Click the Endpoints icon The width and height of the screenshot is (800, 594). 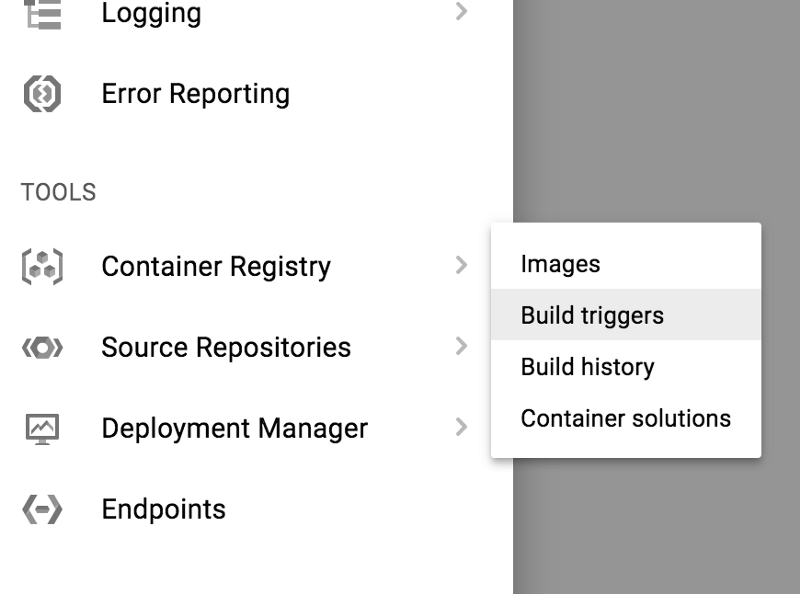(42, 509)
